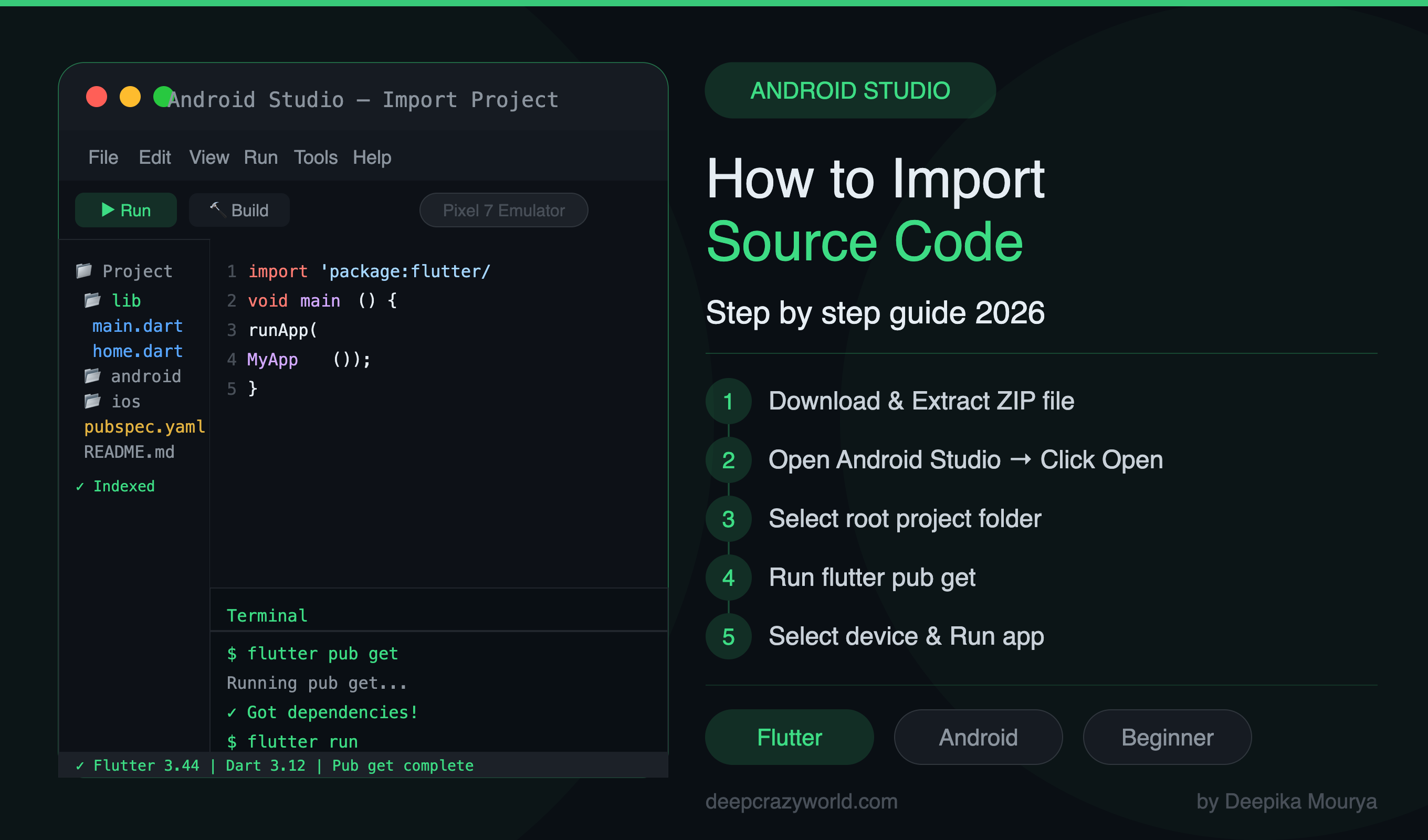Click the 'Source Code' green heading
This screenshot has width=1428, height=840.
point(865,241)
